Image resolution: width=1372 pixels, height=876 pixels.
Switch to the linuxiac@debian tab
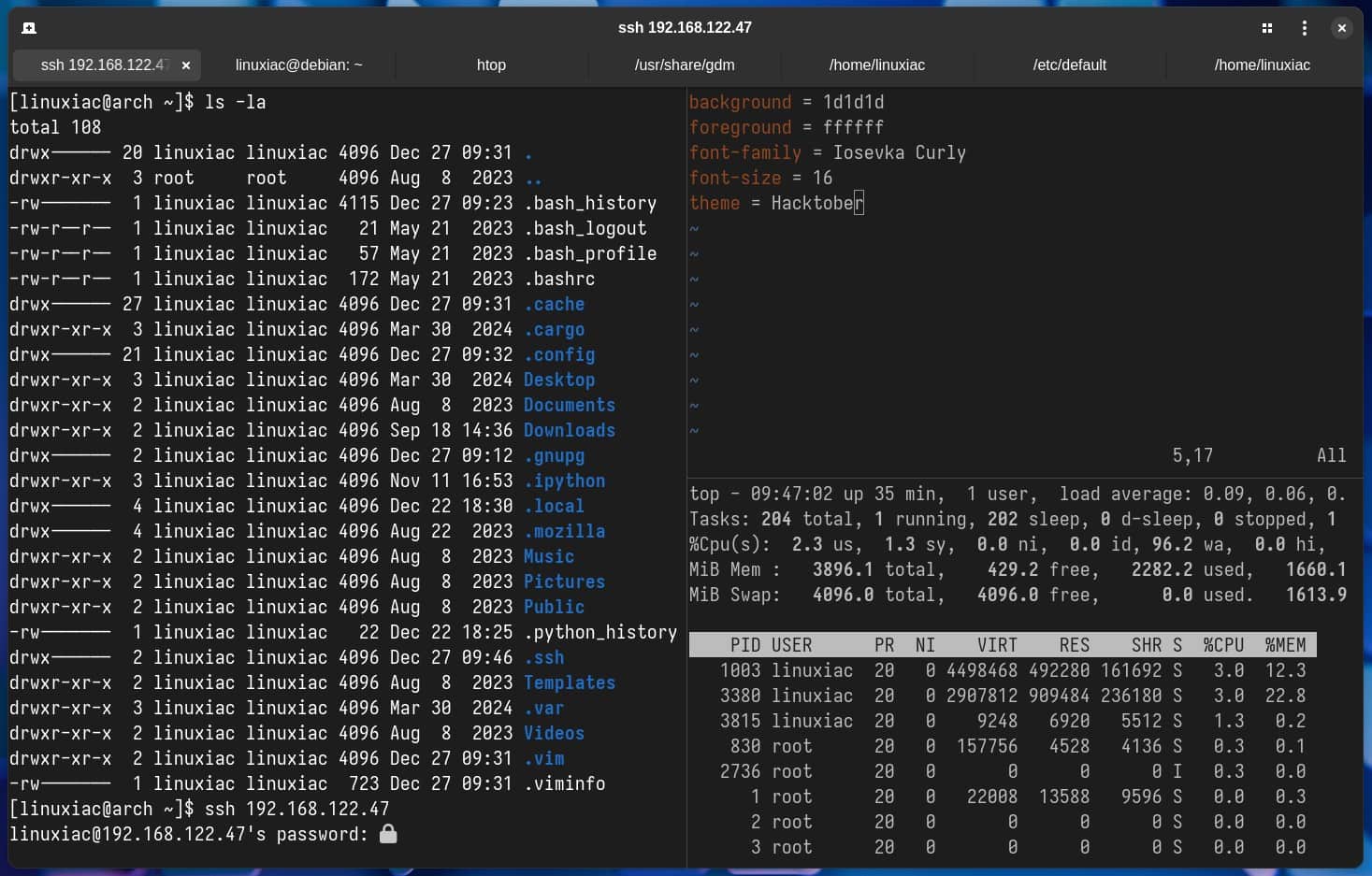(298, 65)
